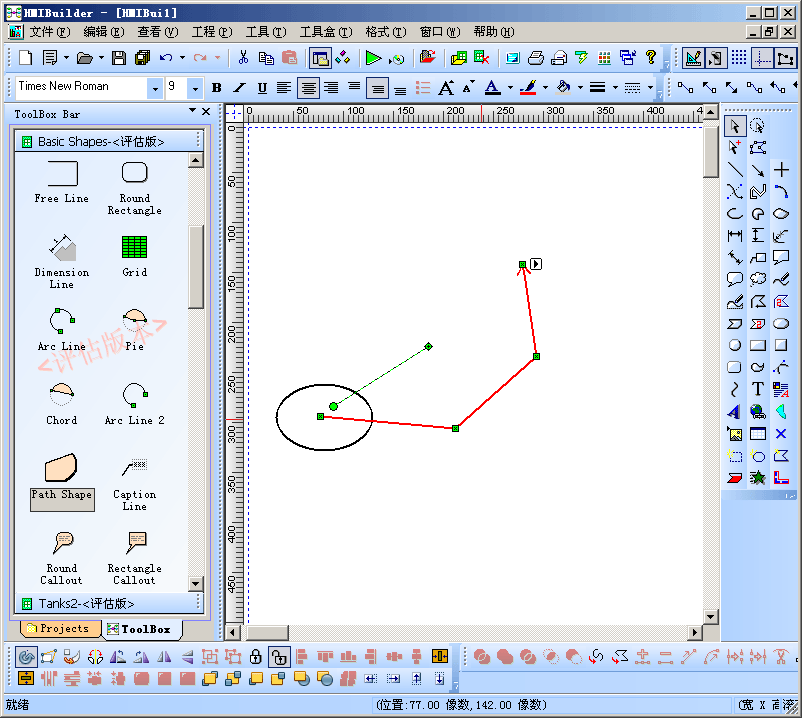
Task: Click the Cut scissors icon
Action: click(x=243, y=58)
